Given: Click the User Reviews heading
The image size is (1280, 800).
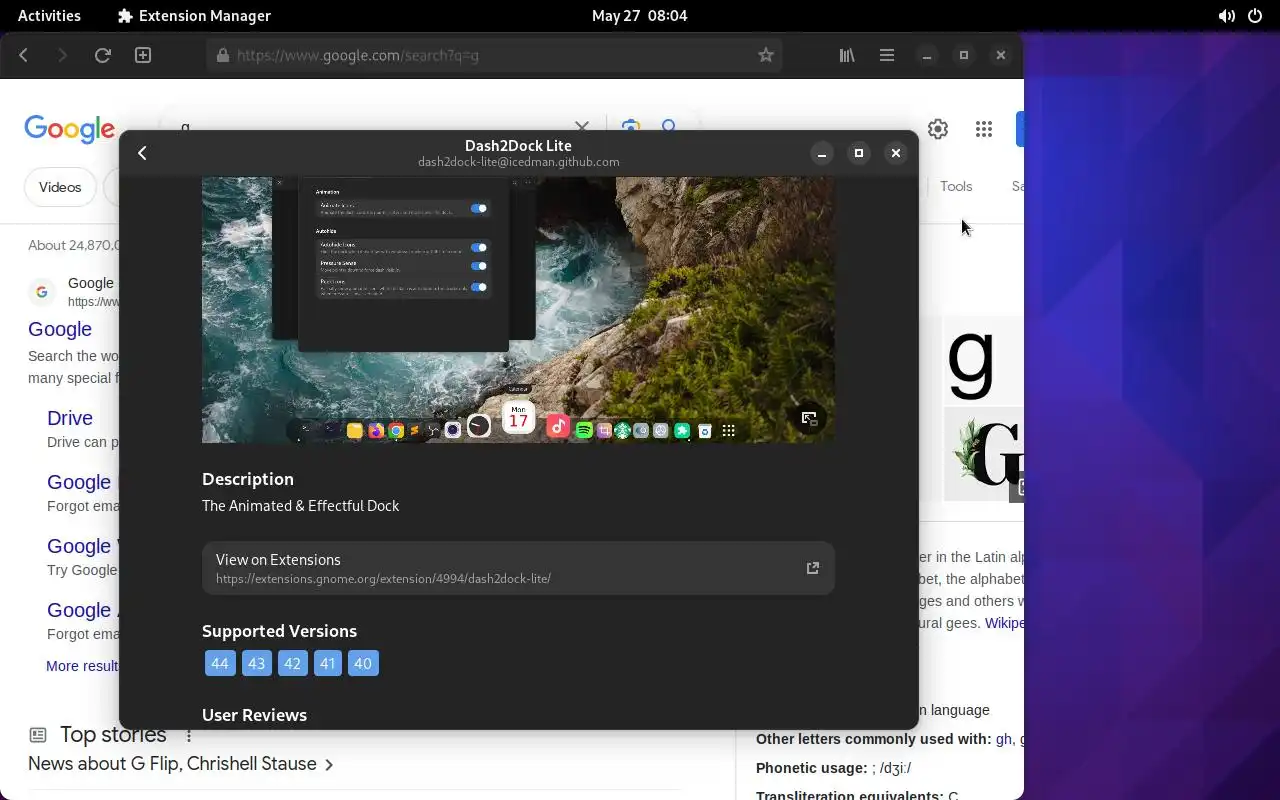Looking at the screenshot, I should click(x=254, y=715).
